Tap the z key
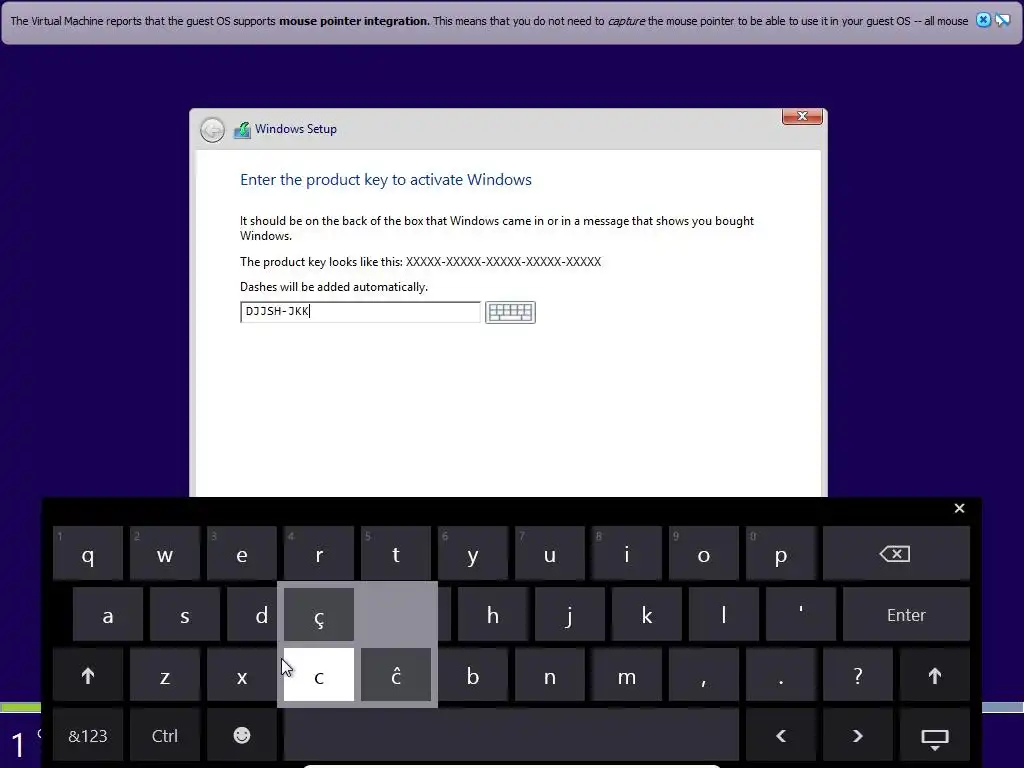The image size is (1024, 768). [165, 675]
